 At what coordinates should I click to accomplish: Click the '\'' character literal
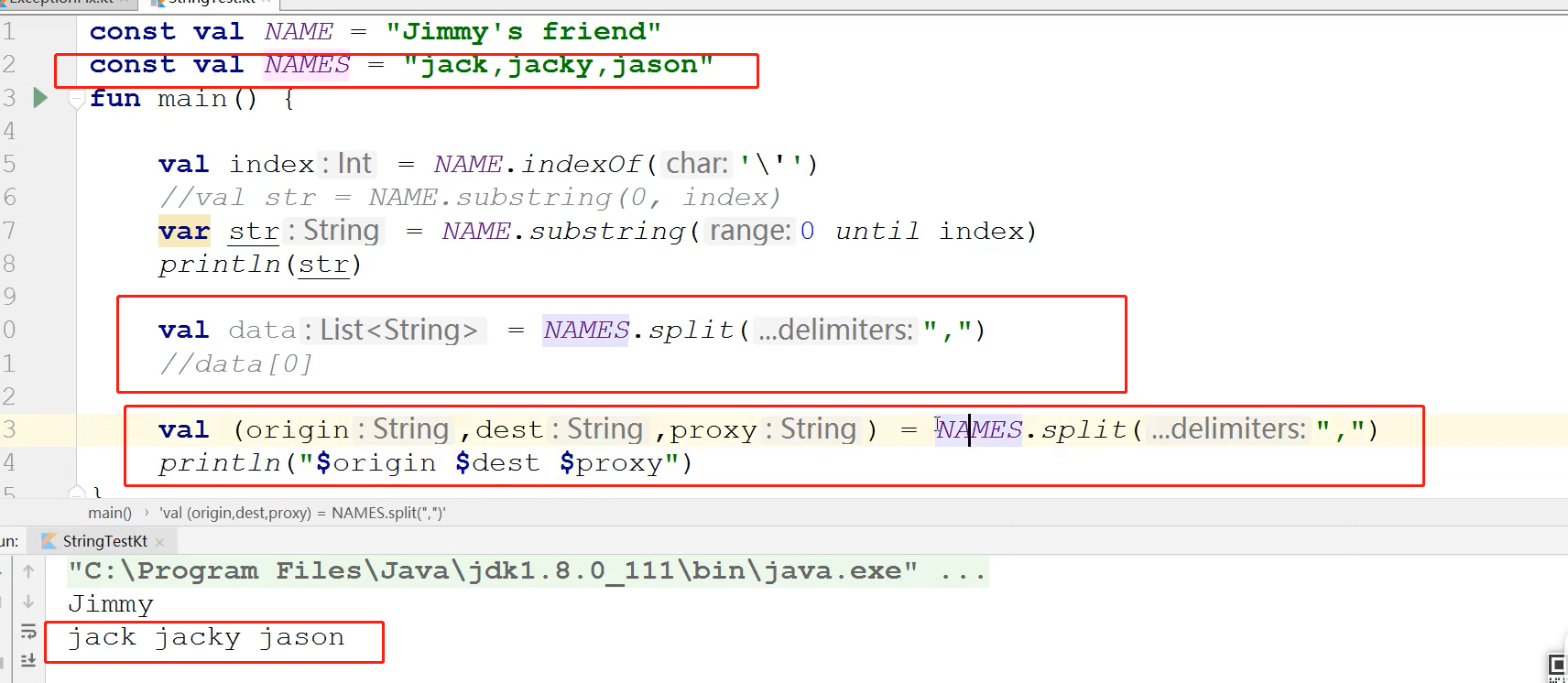771,164
